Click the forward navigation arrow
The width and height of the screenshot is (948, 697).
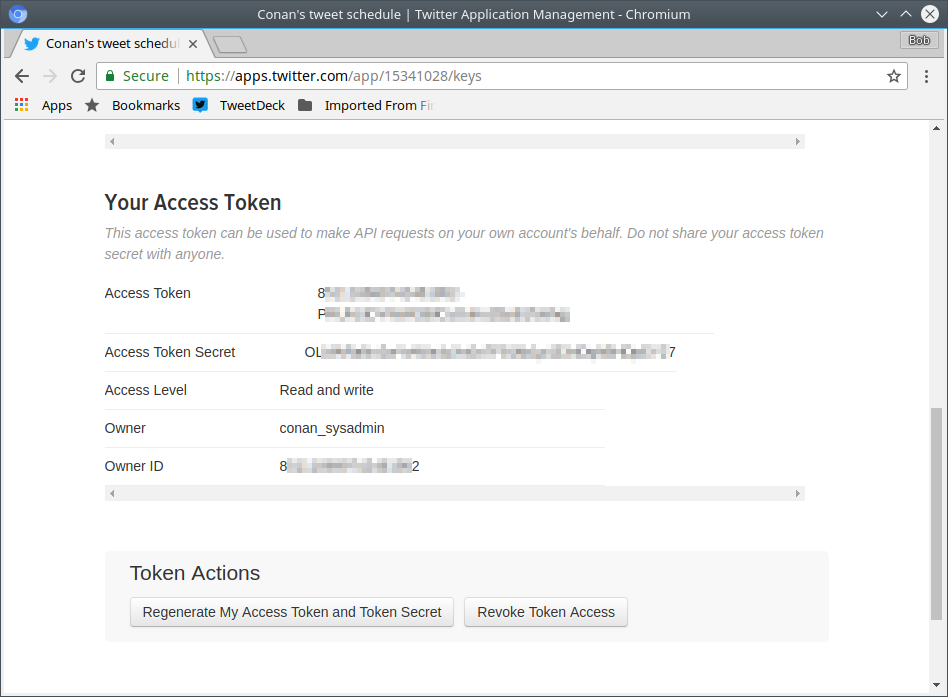pyautogui.click(x=50, y=76)
